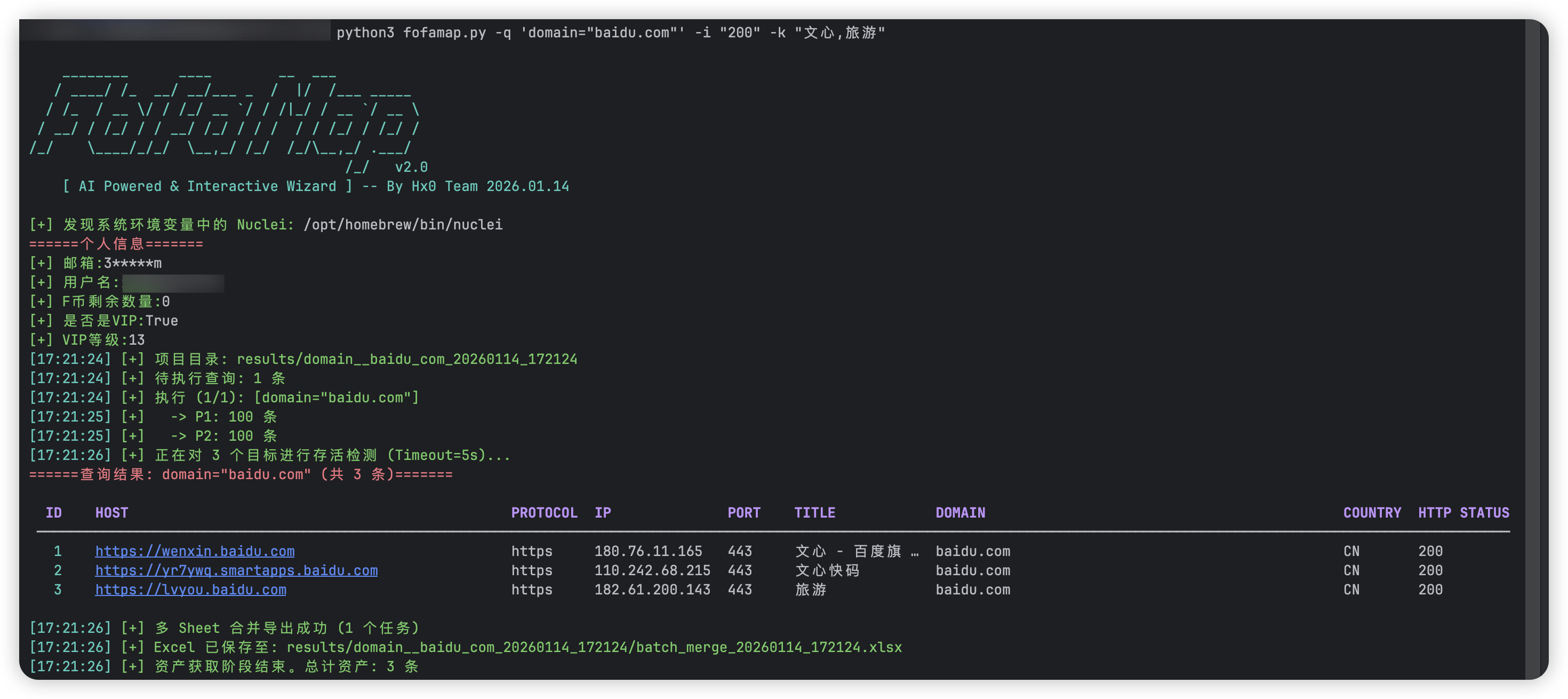The width and height of the screenshot is (1568, 699).
Task: Open the wenxin.baidu.com link
Action: coord(194,551)
